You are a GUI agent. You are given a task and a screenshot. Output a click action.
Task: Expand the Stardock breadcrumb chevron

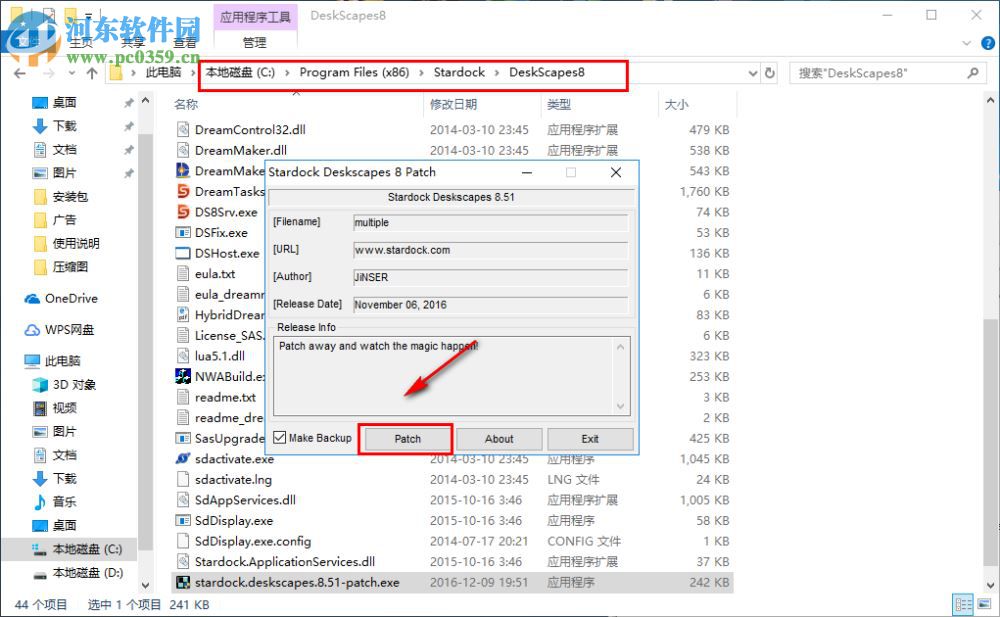[497, 73]
